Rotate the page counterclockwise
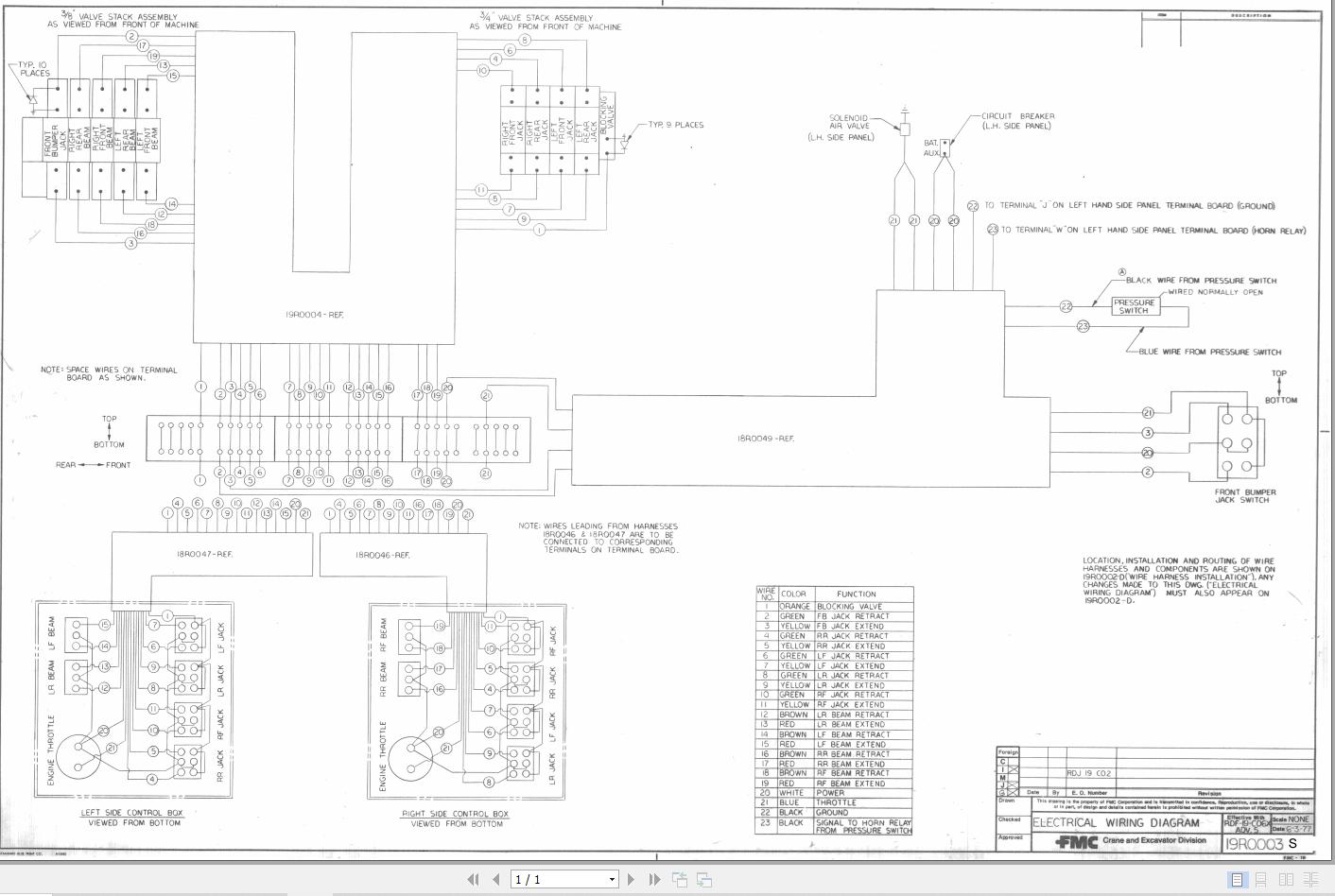 click(x=680, y=879)
